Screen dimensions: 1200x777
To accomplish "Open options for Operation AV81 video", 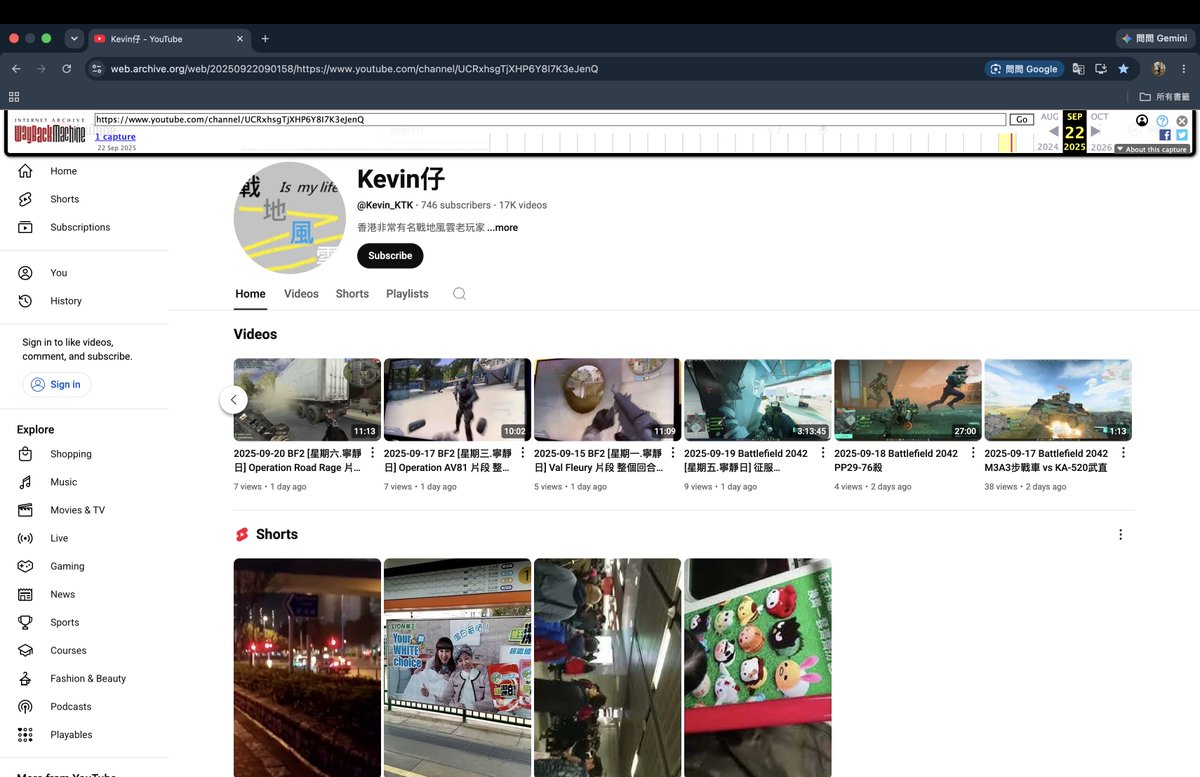I will tap(522, 453).
